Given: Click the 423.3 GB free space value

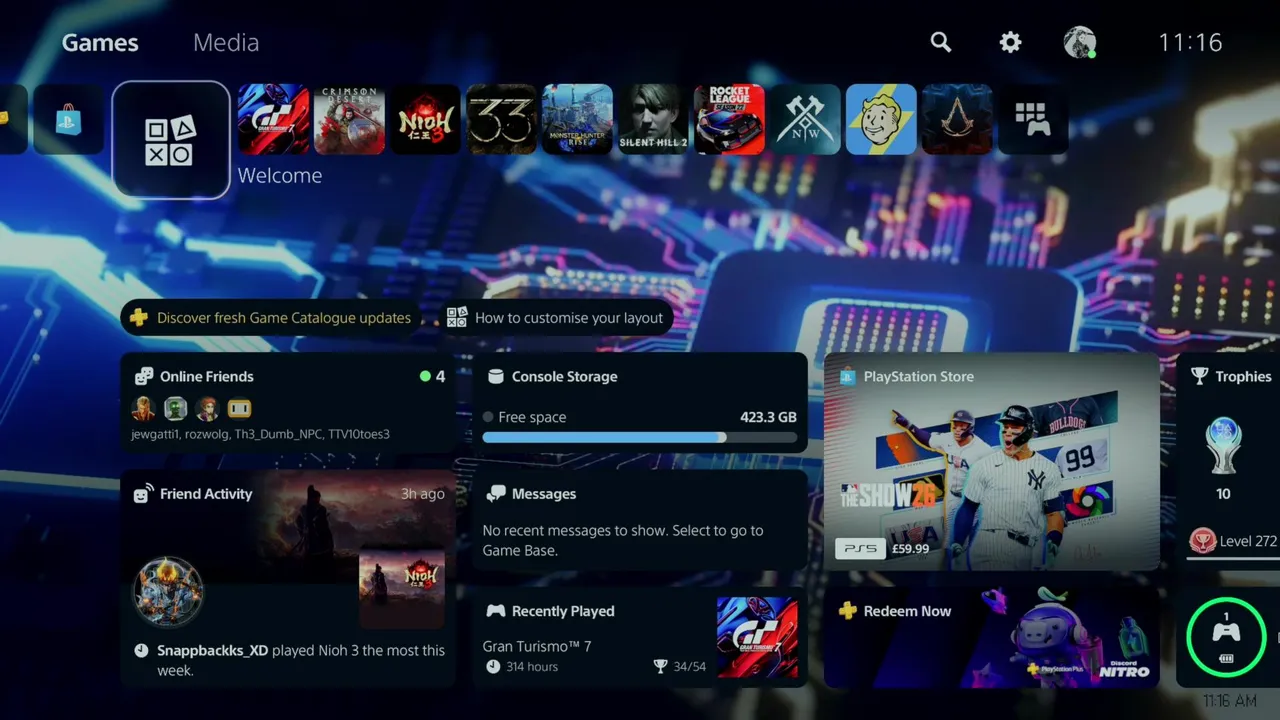Looking at the screenshot, I should point(768,417).
